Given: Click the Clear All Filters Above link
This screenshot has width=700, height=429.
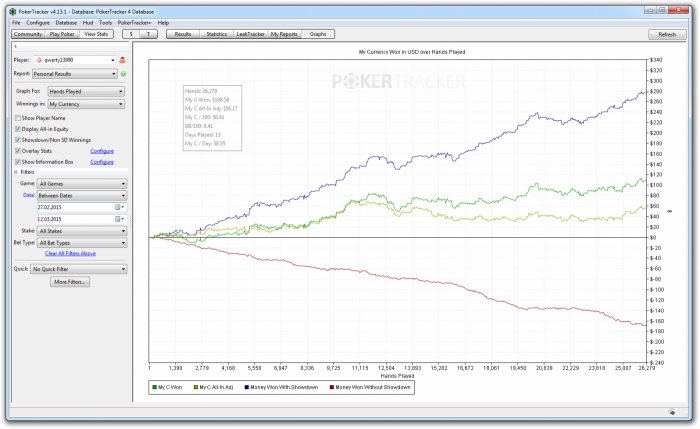Looking at the screenshot, I should pos(71,254).
